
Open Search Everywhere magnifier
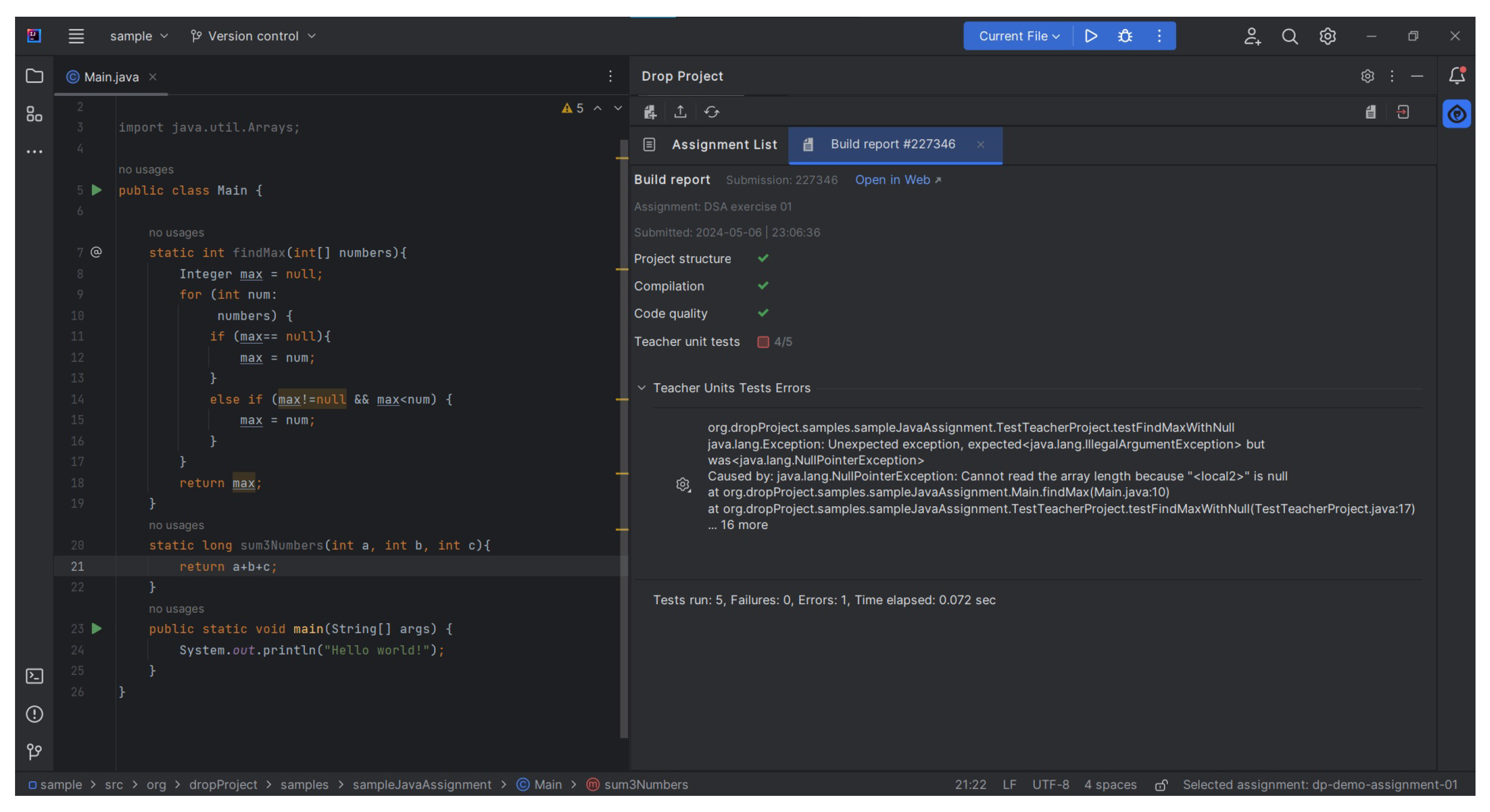1289,36
